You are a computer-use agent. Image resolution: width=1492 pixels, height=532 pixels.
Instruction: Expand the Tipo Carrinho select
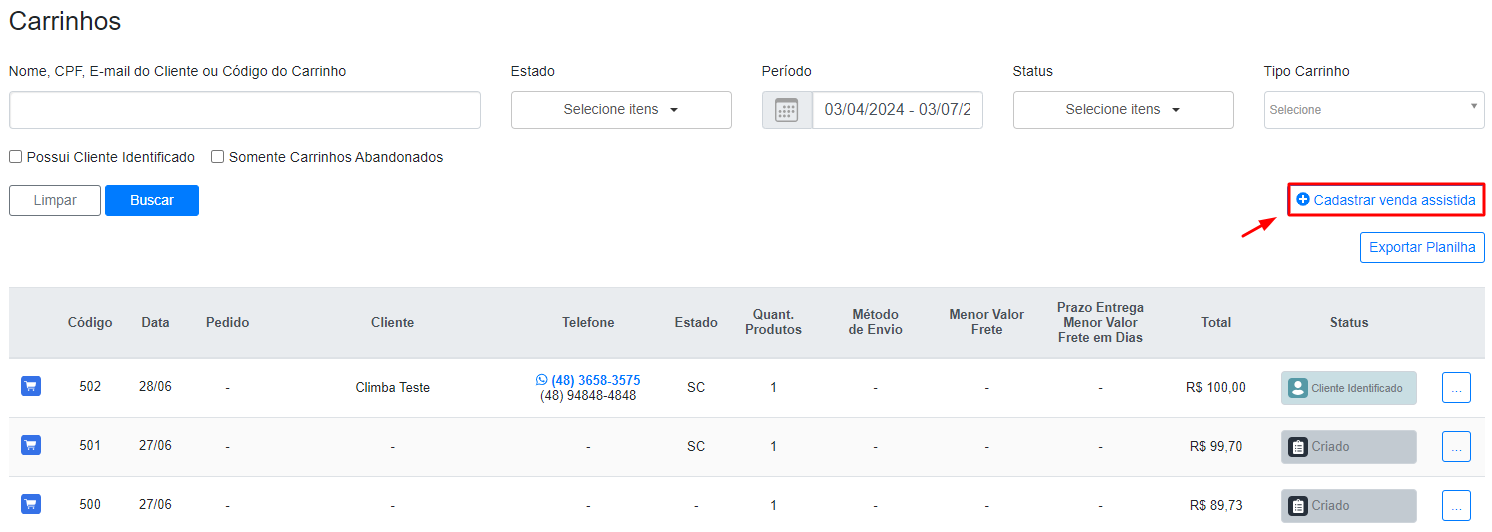(x=1374, y=110)
